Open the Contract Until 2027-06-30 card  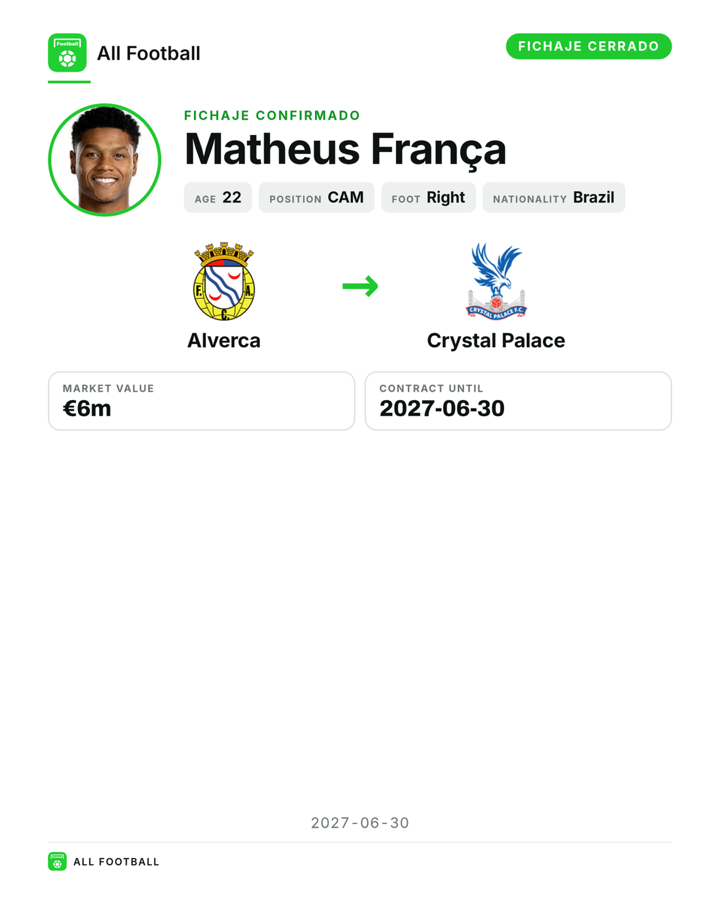click(x=518, y=401)
